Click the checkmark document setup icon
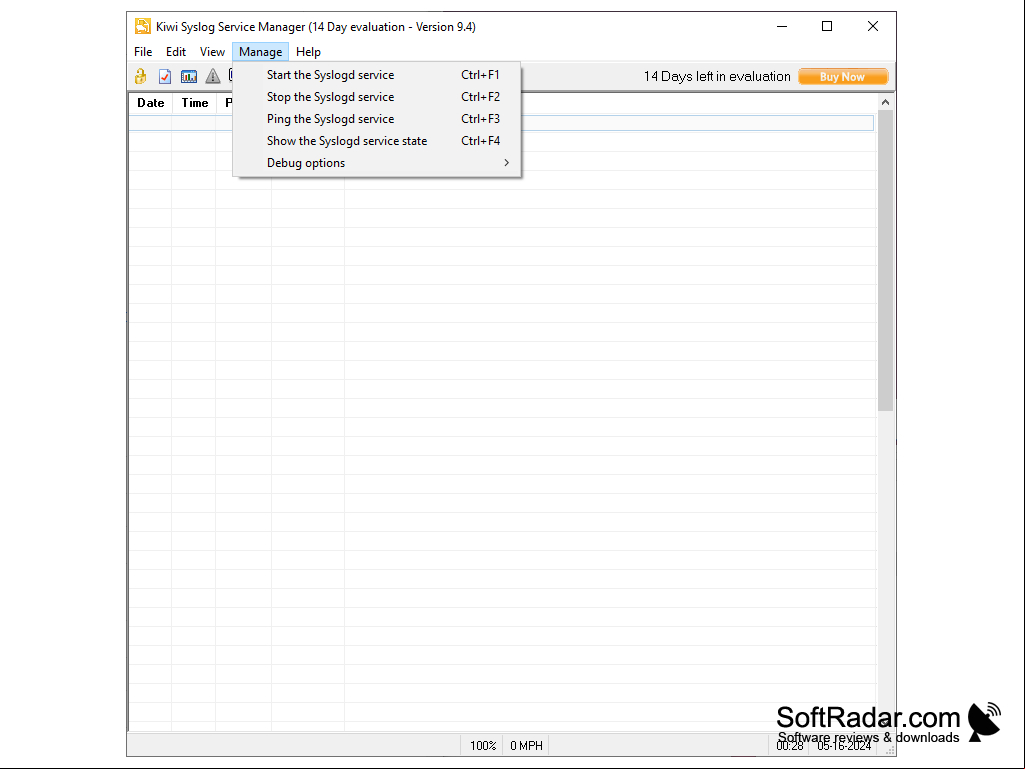Image resolution: width=1025 pixels, height=769 pixels. tap(165, 77)
